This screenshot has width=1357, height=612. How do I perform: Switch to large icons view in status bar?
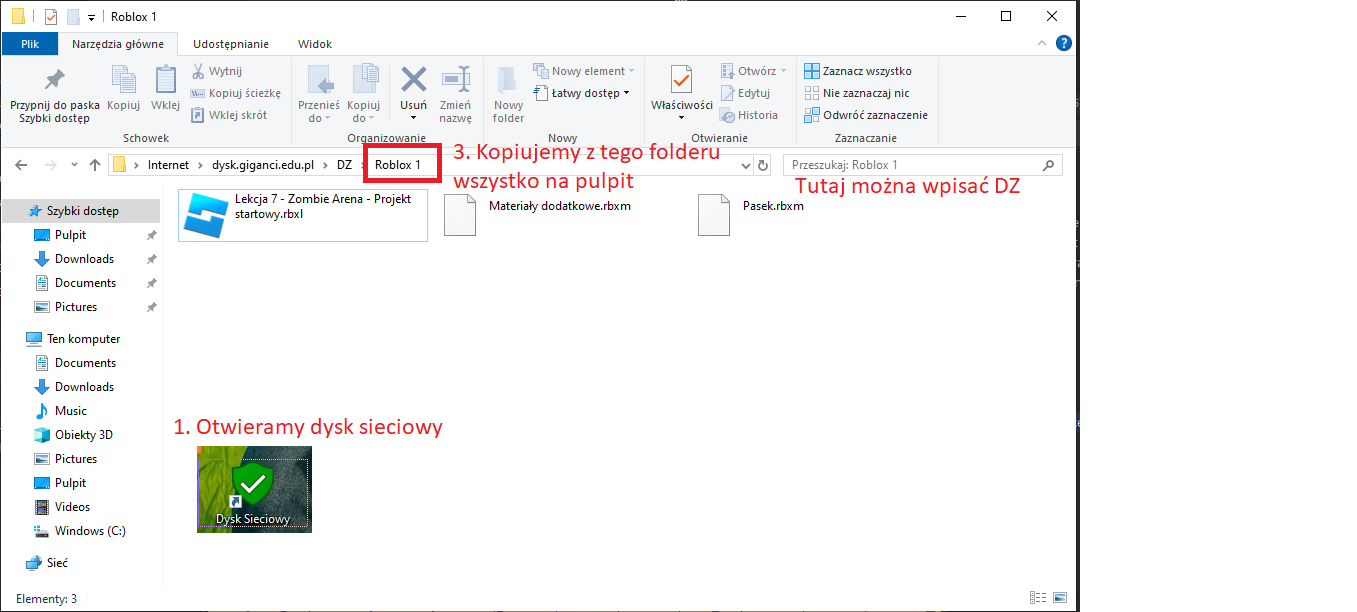coord(1058,598)
